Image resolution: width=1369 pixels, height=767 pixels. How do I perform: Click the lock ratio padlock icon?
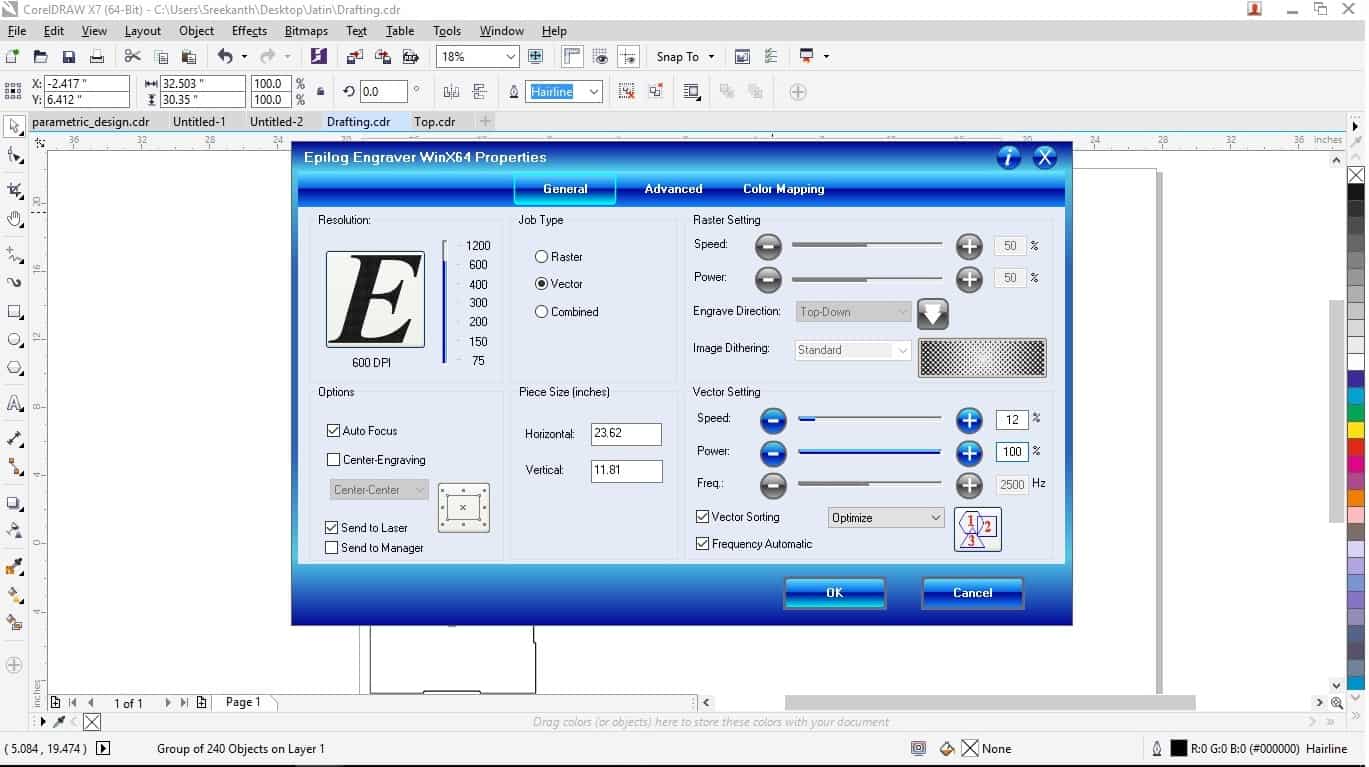click(x=320, y=92)
